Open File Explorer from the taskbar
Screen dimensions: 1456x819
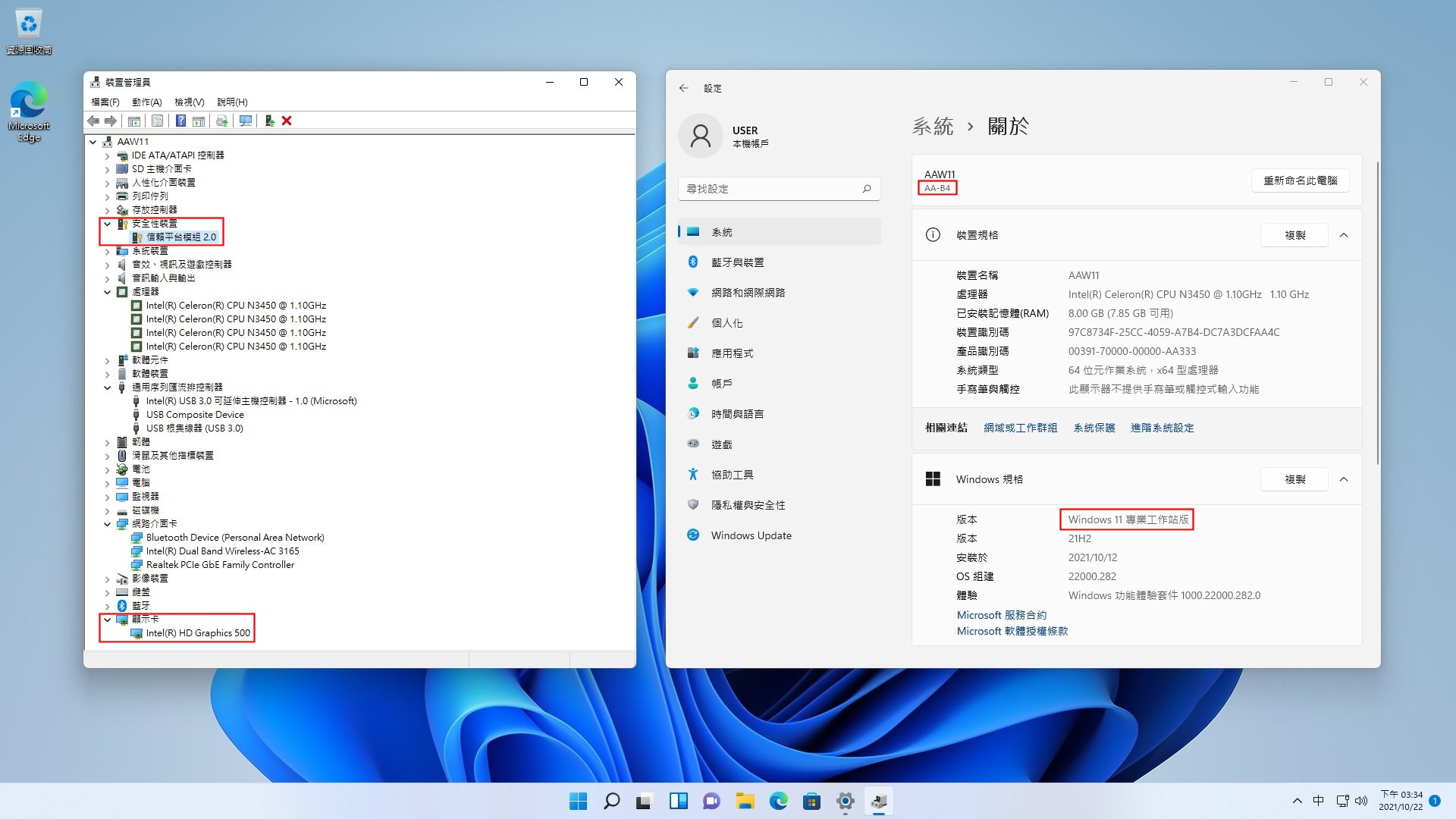tap(745, 801)
